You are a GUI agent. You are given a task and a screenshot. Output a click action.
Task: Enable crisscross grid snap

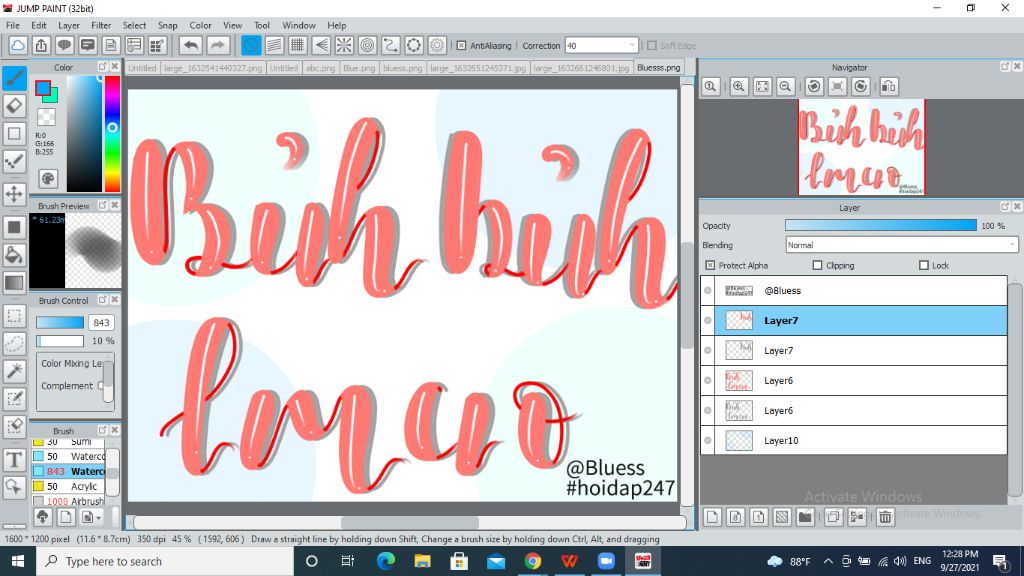[298, 46]
